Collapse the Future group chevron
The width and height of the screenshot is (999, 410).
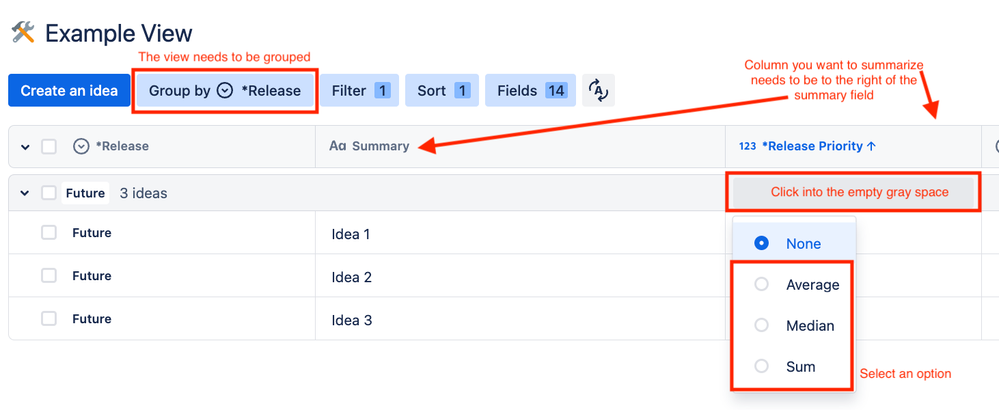(25, 193)
